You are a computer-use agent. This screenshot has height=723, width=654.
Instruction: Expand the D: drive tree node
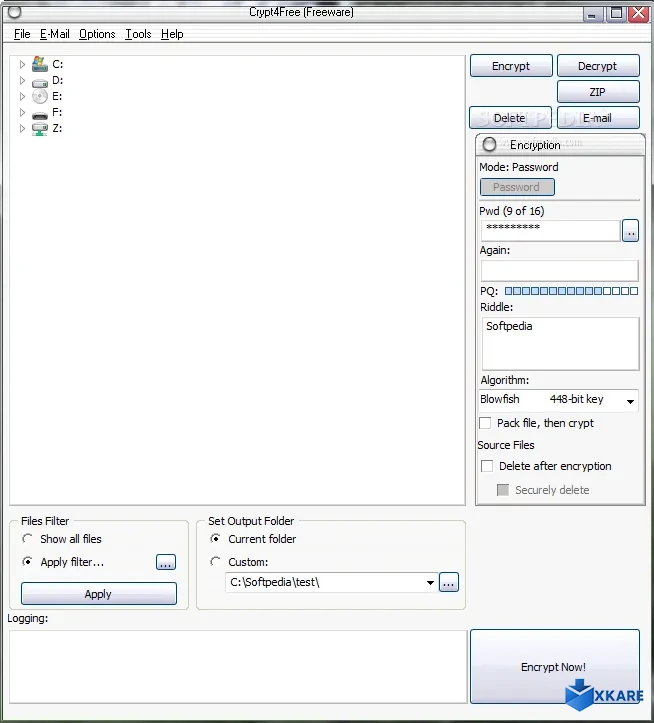(x=22, y=80)
